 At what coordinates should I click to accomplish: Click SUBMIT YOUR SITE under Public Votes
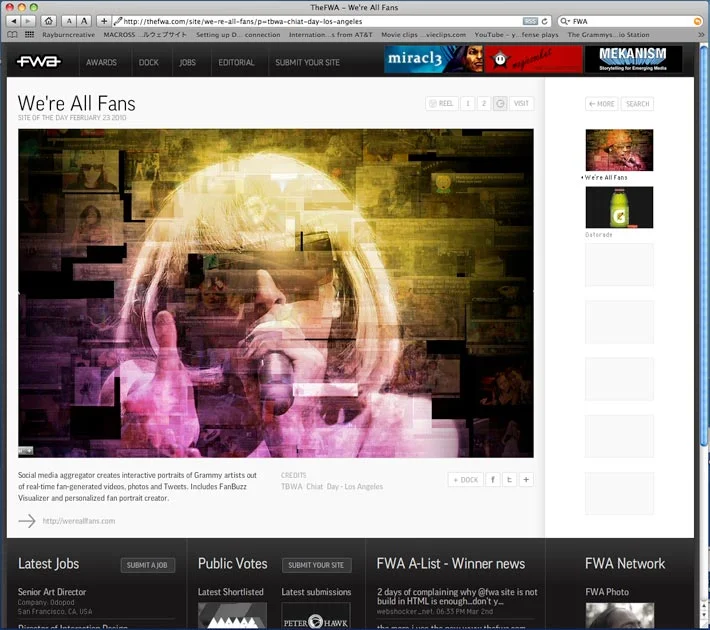click(316, 565)
